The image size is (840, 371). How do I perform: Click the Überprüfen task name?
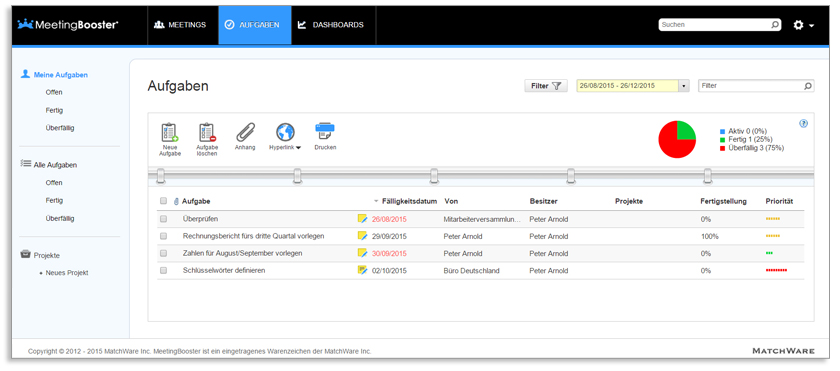tap(200, 219)
